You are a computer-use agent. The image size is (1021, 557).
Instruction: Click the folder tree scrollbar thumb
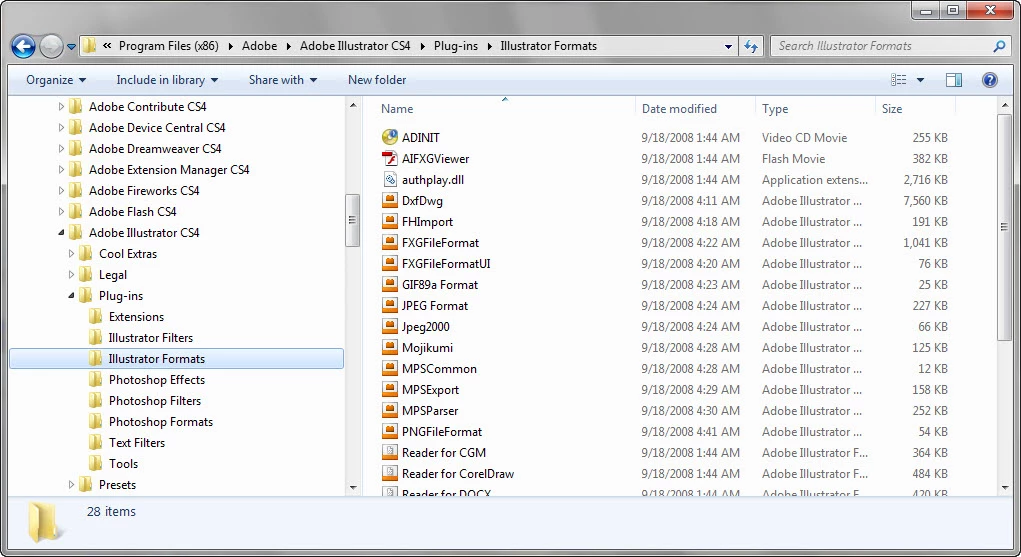click(x=352, y=220)
